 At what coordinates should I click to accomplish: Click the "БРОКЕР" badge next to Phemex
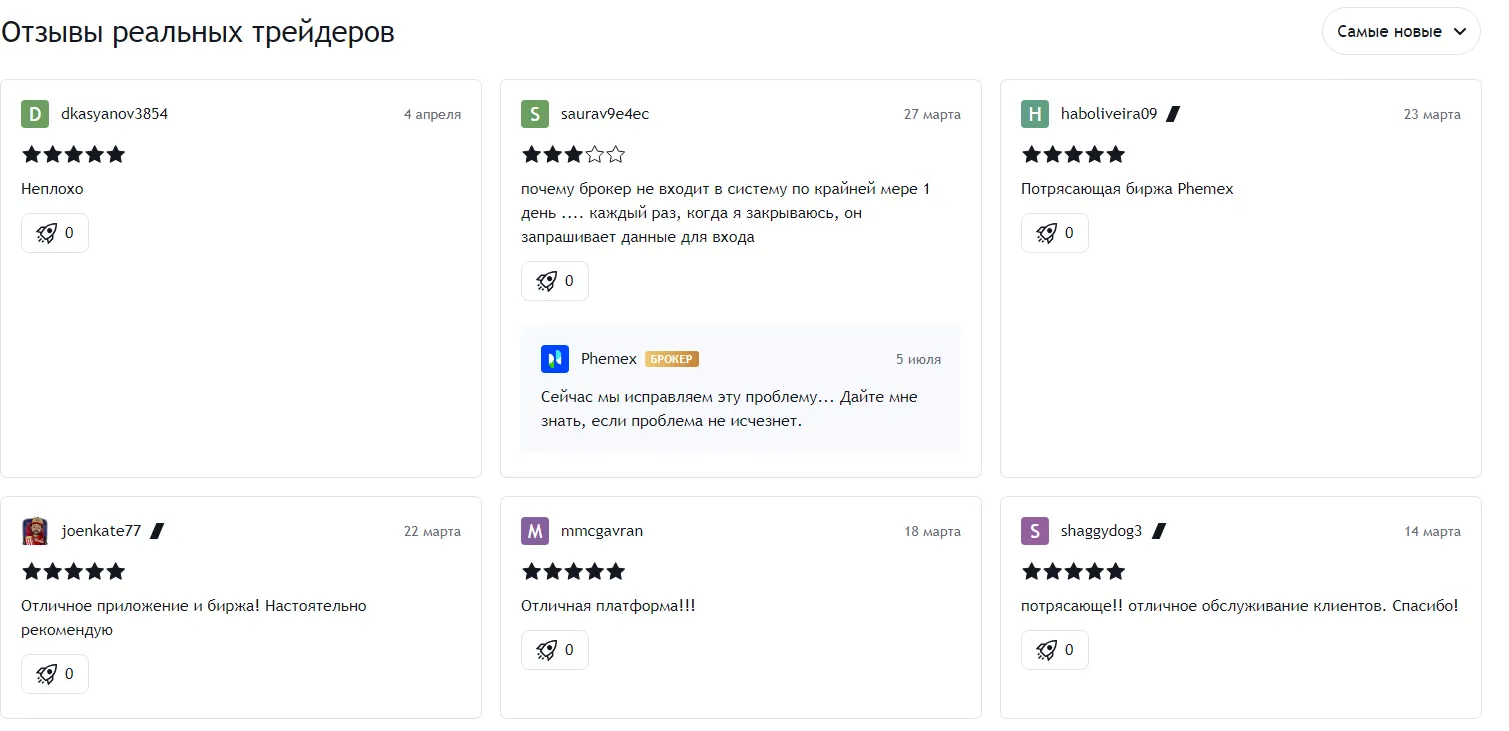[x=672, y=359]
